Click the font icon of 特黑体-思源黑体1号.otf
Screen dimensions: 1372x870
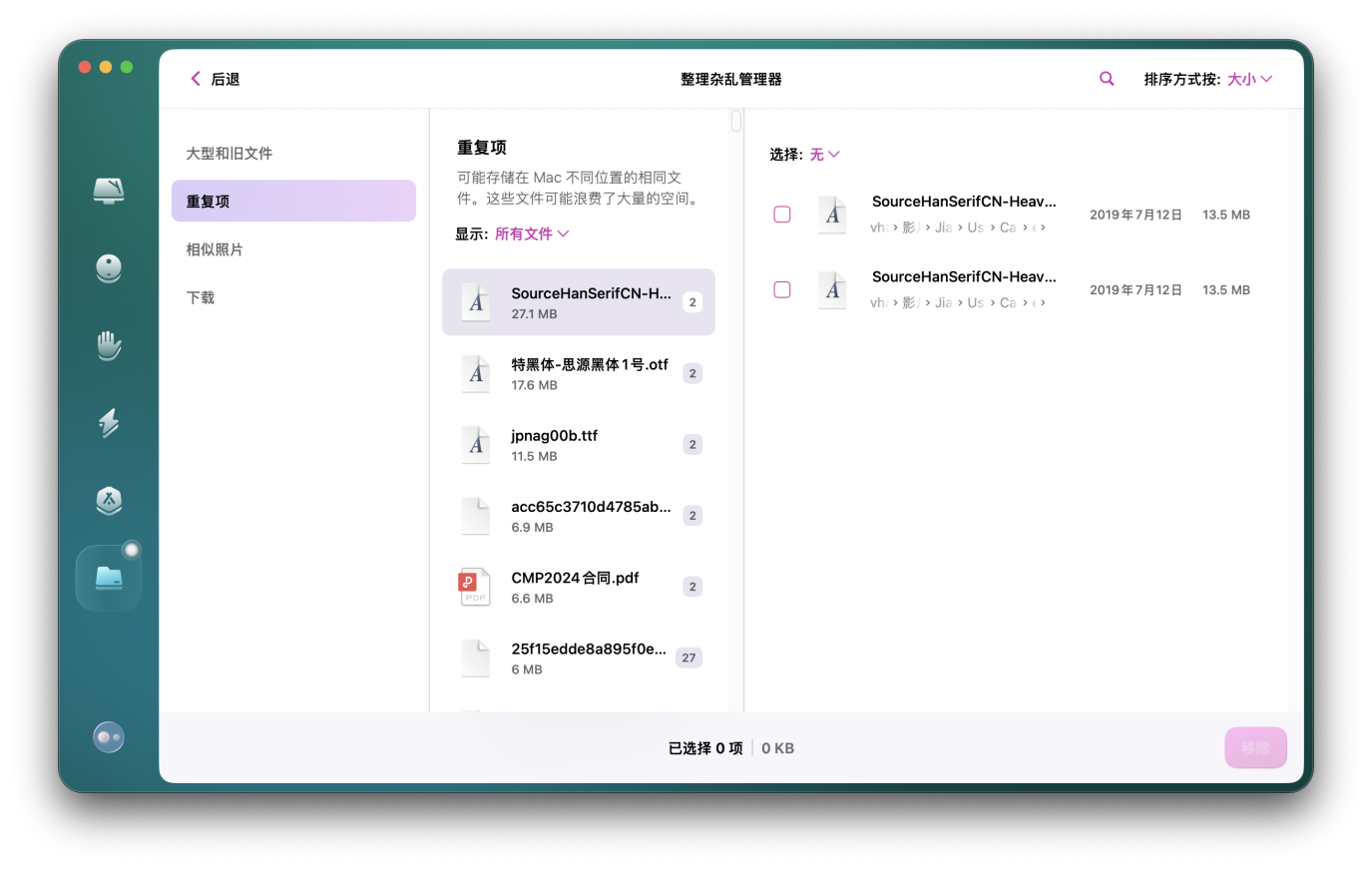476,374
